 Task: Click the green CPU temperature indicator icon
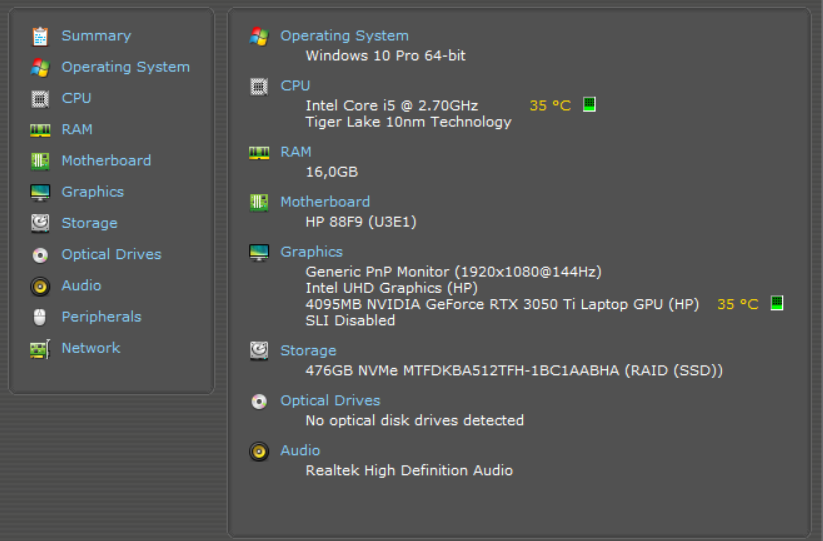589,104
